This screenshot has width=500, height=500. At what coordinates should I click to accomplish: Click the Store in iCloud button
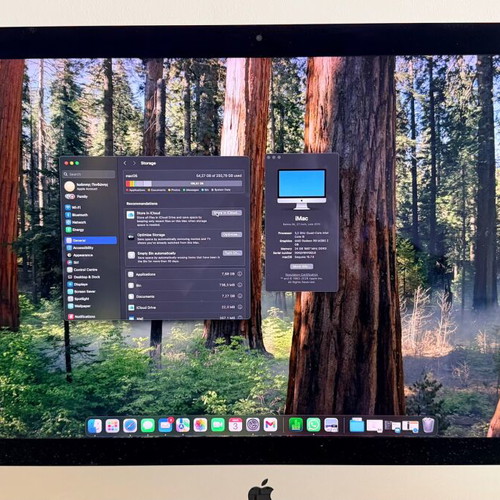pos(227,213)
